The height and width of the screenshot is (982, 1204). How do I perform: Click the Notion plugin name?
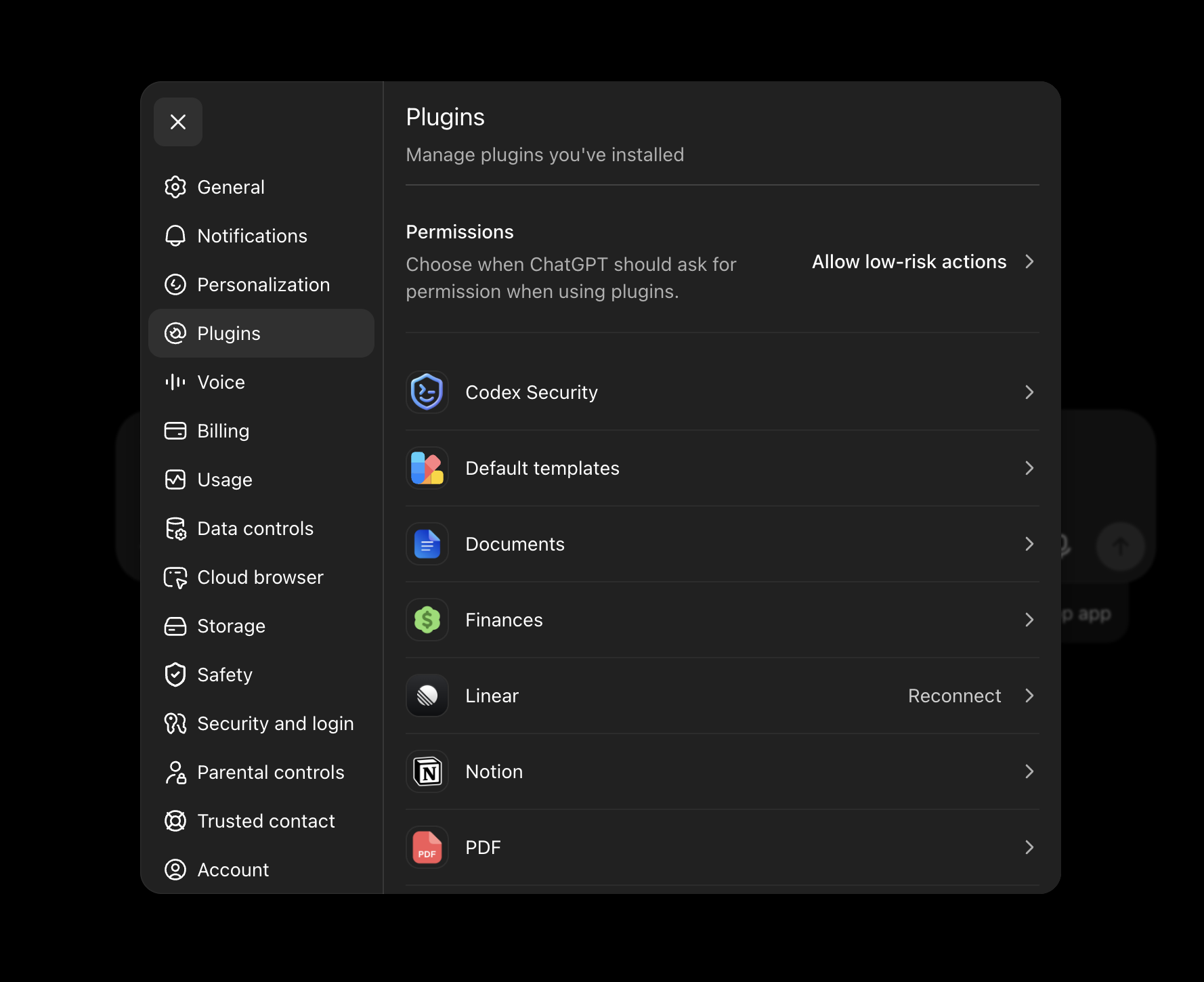tap(494, 771)
